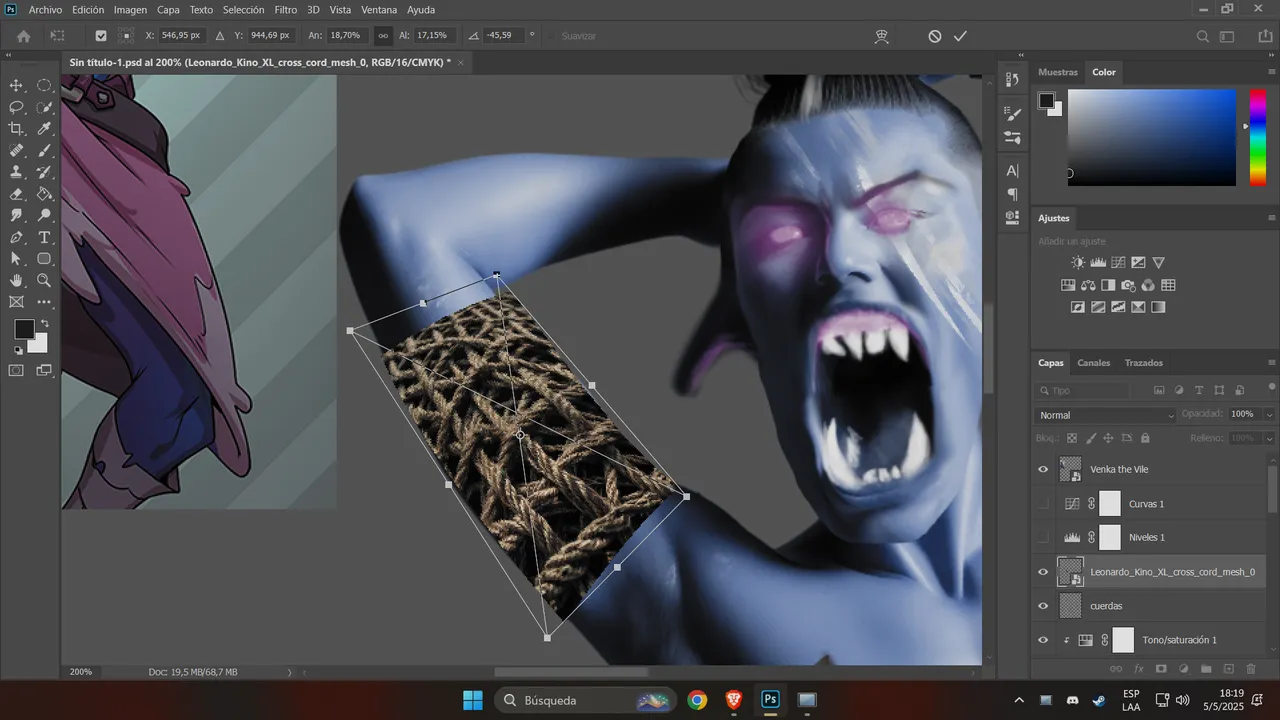1280x720 pixels.
Task: Switch to the Muestras tab
Action: pos(1058,72)
